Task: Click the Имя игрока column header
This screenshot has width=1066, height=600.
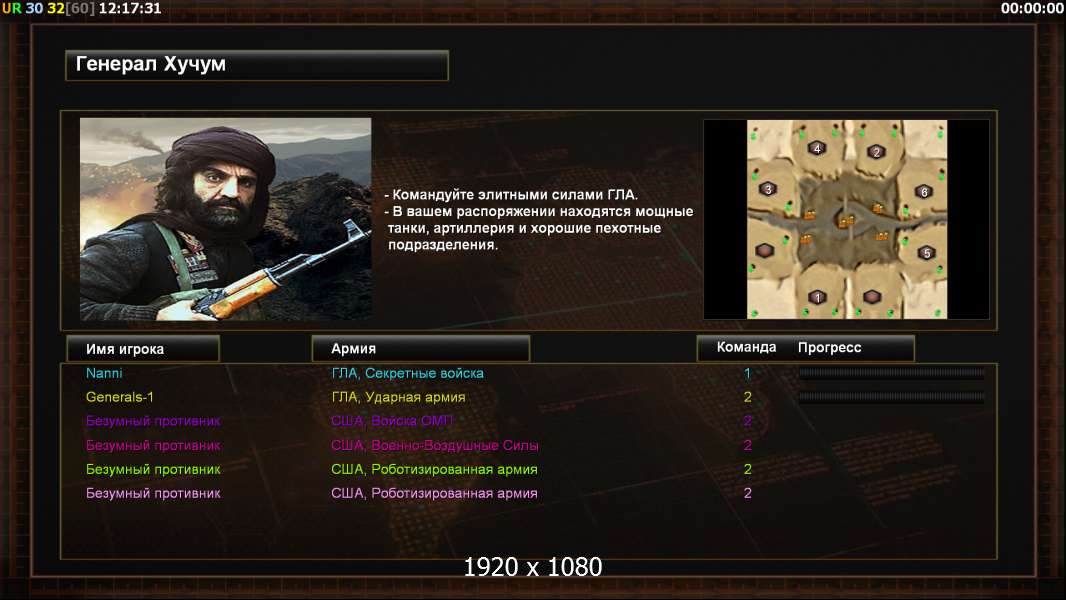Action: coord(143,349)
